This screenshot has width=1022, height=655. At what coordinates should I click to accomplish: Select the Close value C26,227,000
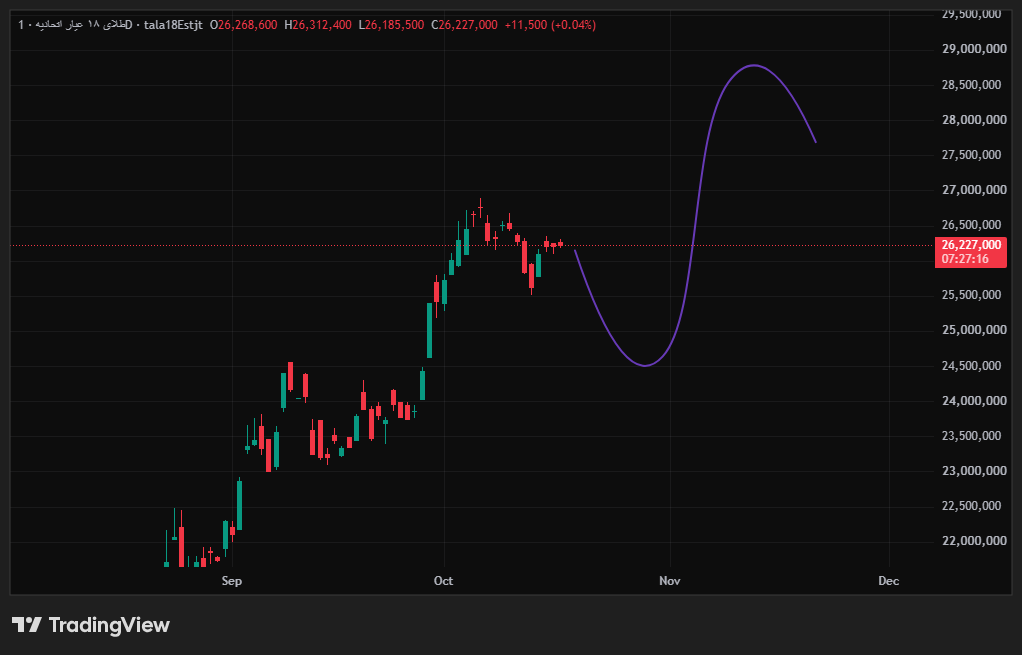[x=464, y=25]
